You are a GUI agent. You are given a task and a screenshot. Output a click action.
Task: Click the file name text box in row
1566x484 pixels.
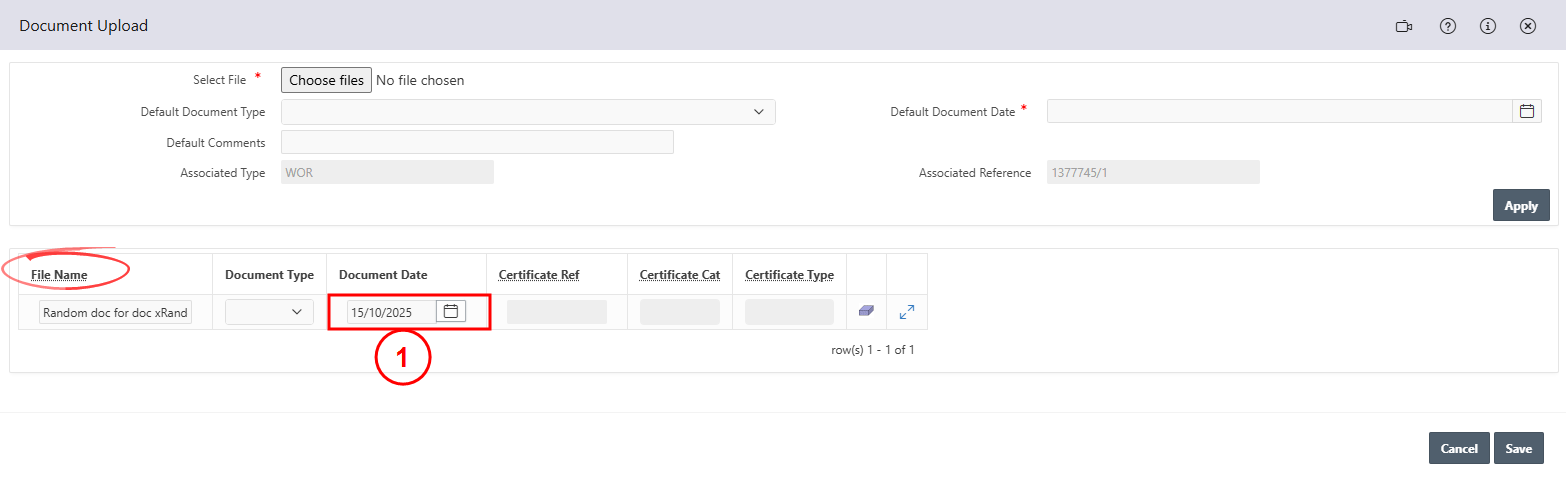pyautogui.click(x=116, y=312)
